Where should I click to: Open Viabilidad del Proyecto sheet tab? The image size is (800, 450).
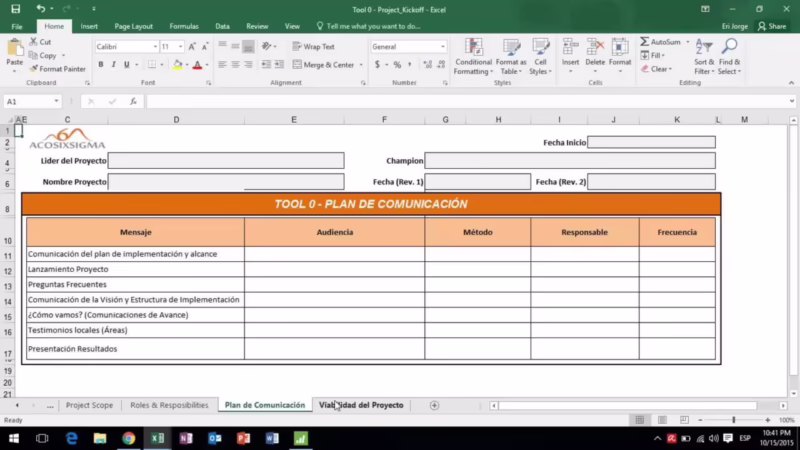(361, 405)
